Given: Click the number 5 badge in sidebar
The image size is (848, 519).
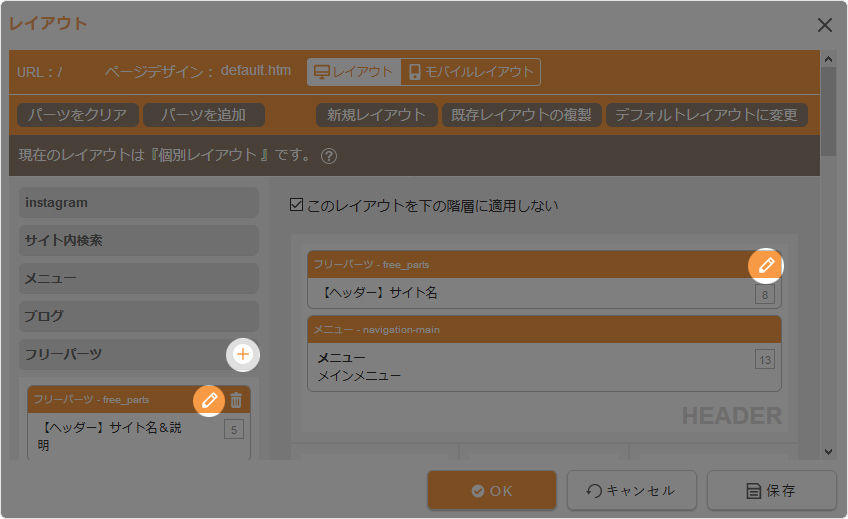Looking at the screenshot, I should point(234,430).
